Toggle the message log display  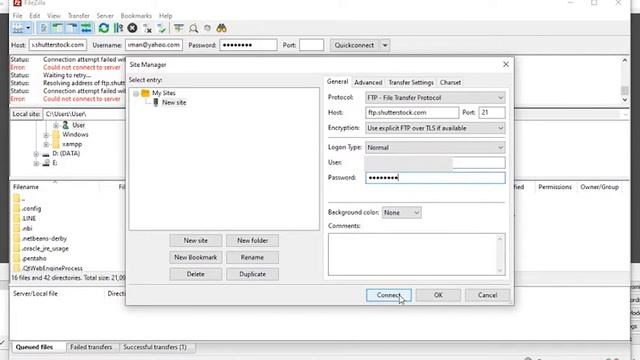[x=43, y=28]
